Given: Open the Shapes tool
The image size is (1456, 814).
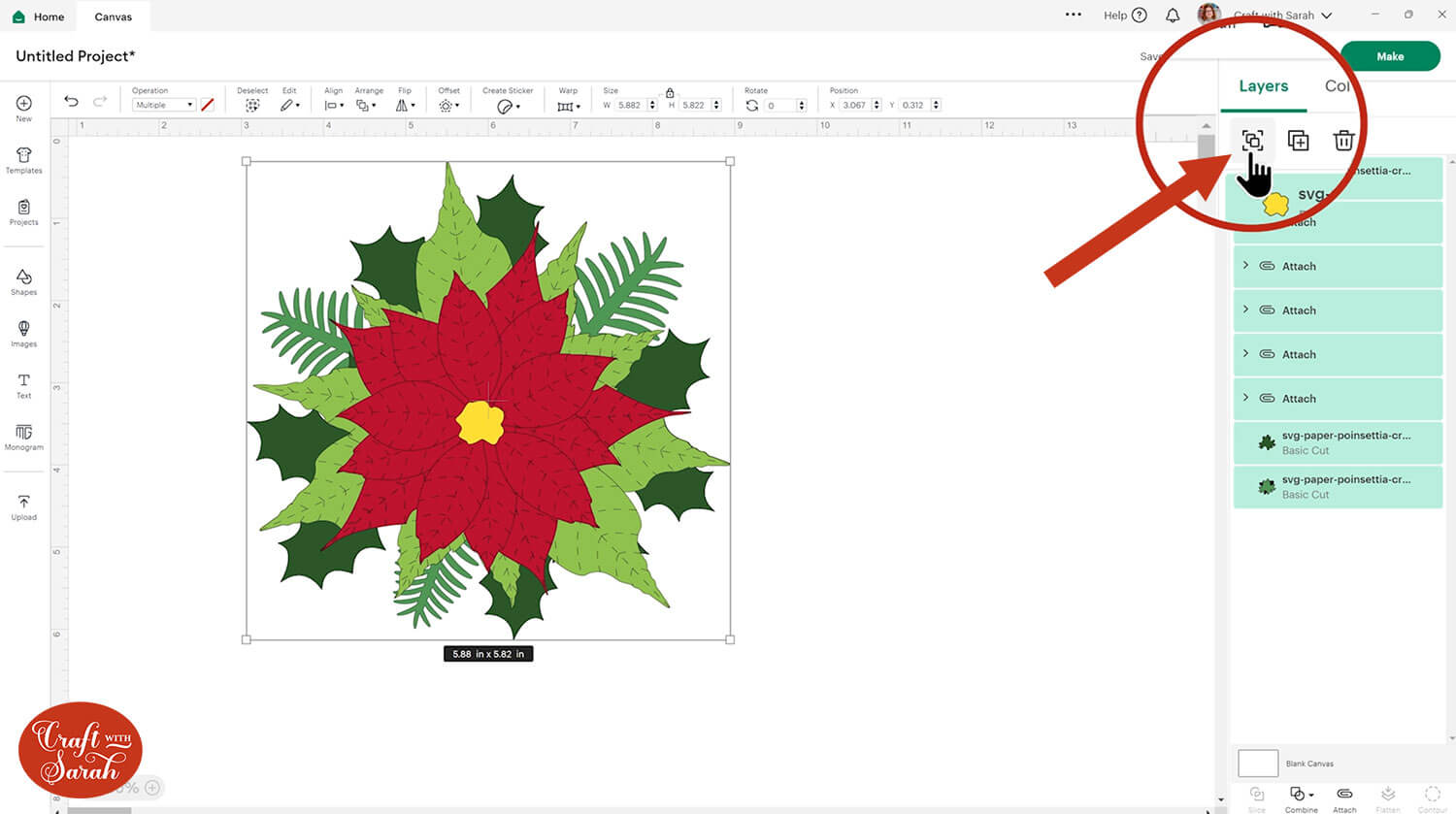Looking at the screenshot, I should click(x=24, y=282).
